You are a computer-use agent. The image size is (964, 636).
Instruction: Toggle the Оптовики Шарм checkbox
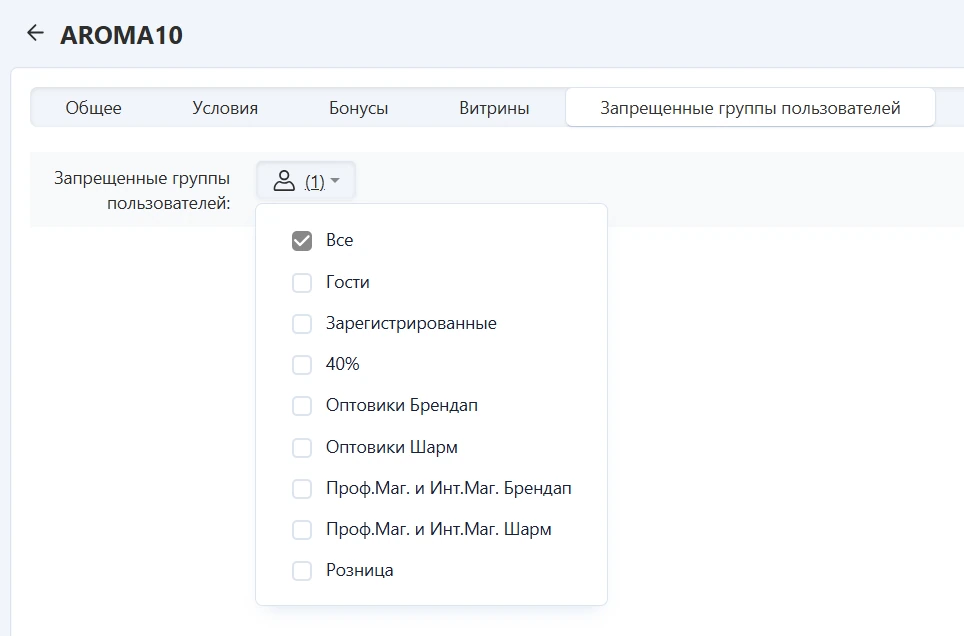(x=302, y=448)
